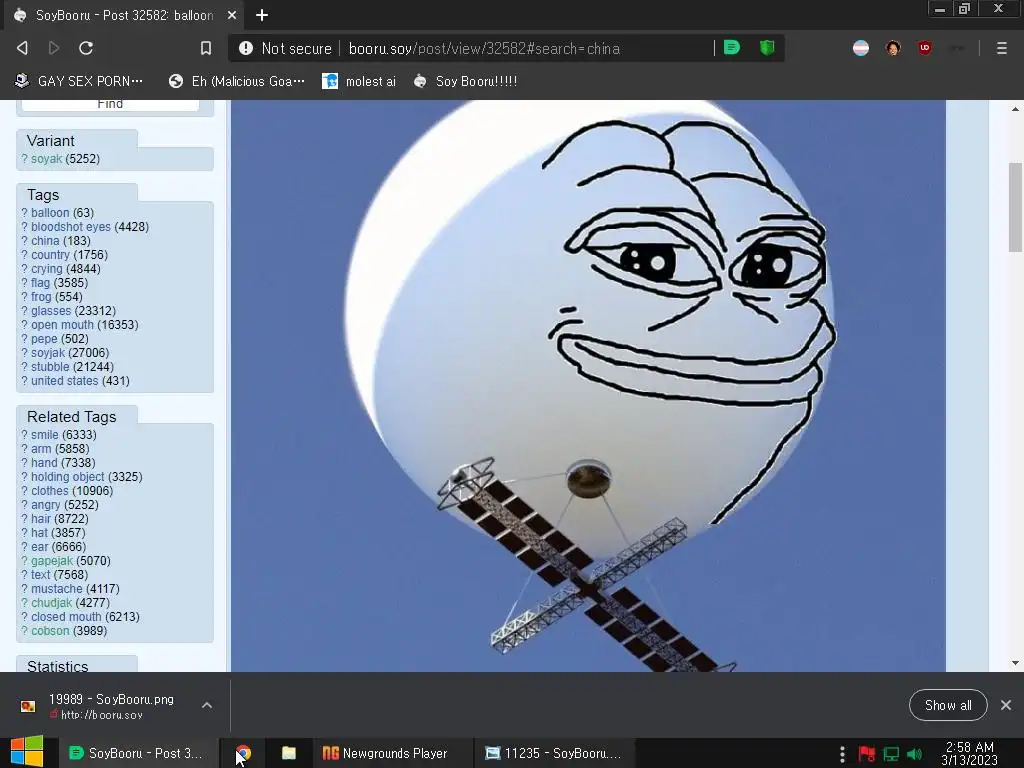Click the striped round extension icon
This screenshot has height=768, width=1024.
861,48
